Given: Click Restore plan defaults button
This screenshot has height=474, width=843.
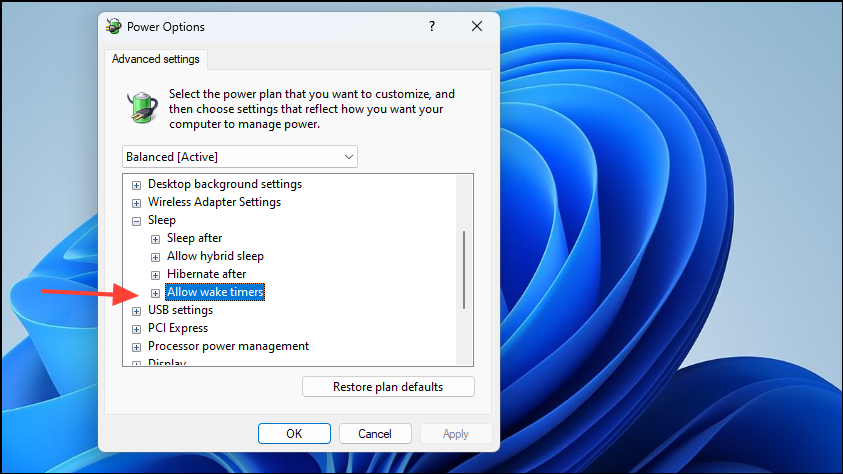Looking at the screenshot, I should click(388, 387).
